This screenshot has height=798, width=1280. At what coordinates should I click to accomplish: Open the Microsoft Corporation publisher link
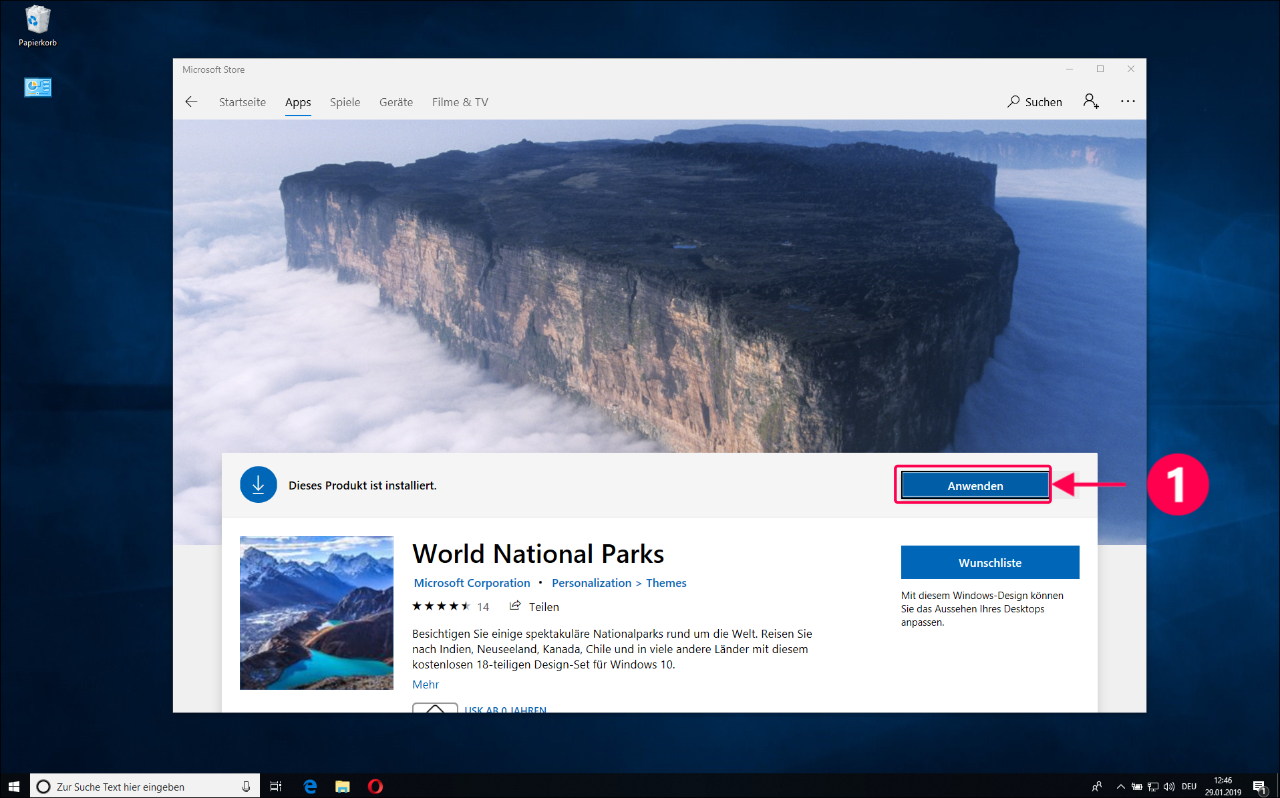point(472,583)
